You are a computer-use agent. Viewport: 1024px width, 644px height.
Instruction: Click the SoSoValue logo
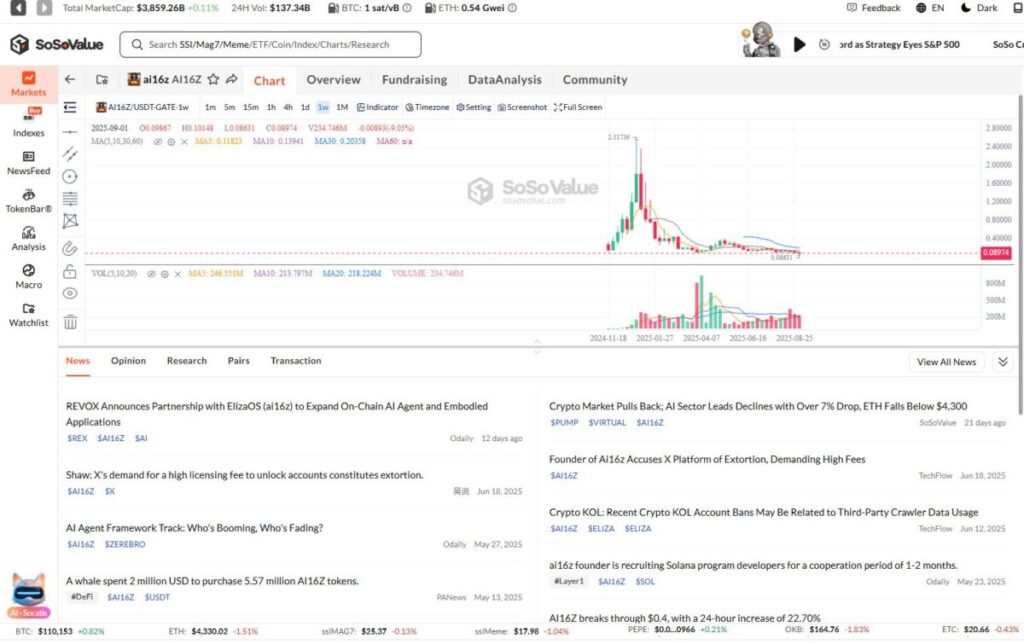[57, 44]
